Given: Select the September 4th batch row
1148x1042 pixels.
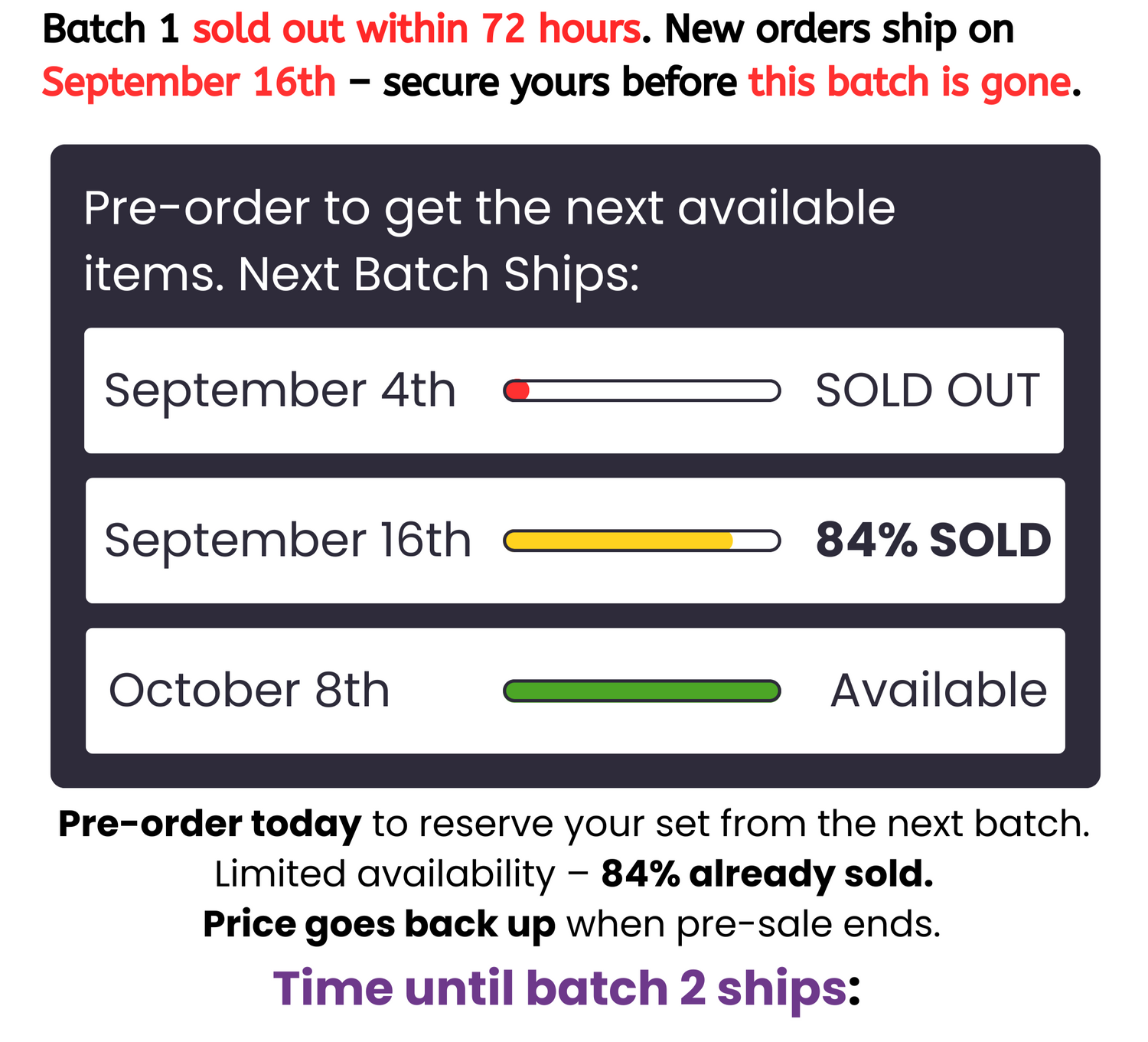Looking at the screenshot, I should coord(574,390).
